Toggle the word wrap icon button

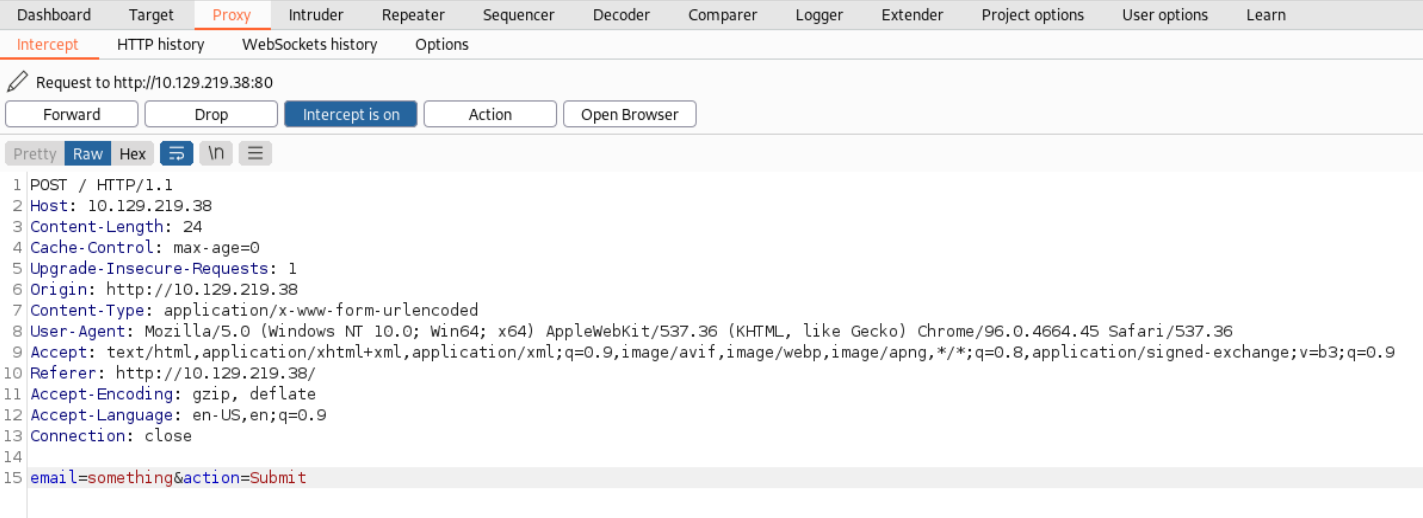(x=177, y=153)
